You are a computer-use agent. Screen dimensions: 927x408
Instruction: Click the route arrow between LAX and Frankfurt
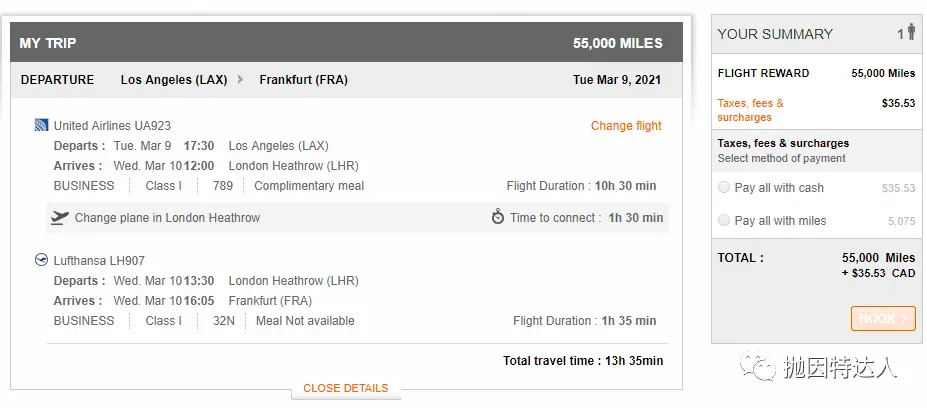(x=241, y=79)
